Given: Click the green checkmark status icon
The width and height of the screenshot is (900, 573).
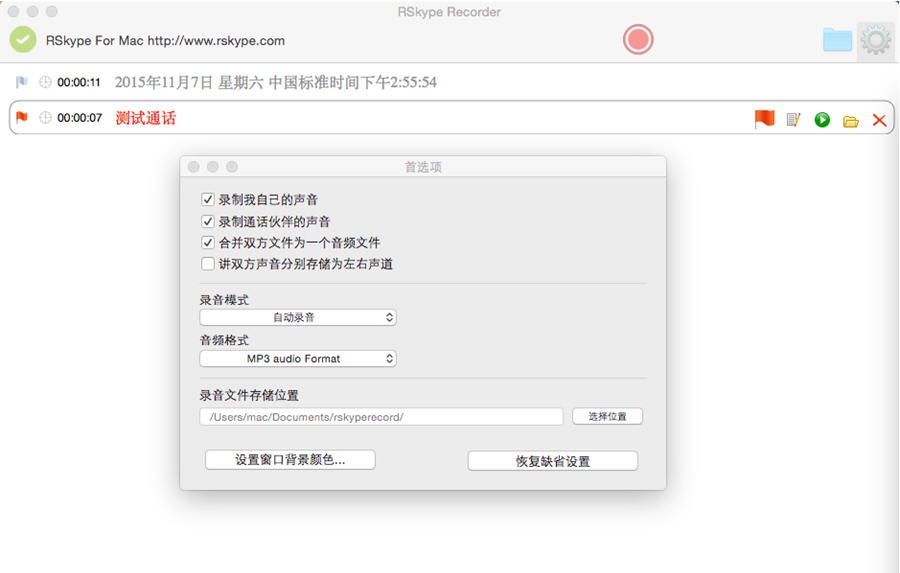Looking at the screenshot, I should tap(23, 40).
